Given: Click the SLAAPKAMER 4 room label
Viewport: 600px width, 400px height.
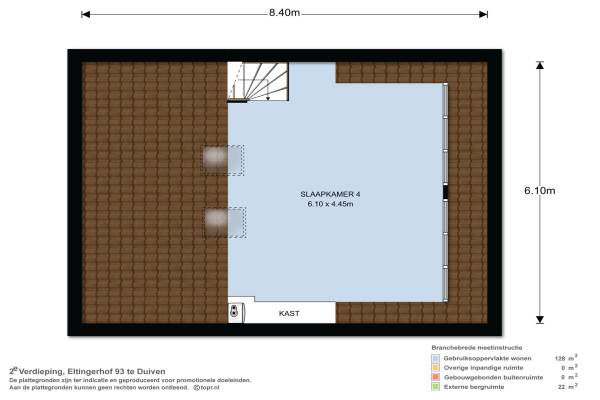Looking at the screenshot, I should (x=330, y=193).
